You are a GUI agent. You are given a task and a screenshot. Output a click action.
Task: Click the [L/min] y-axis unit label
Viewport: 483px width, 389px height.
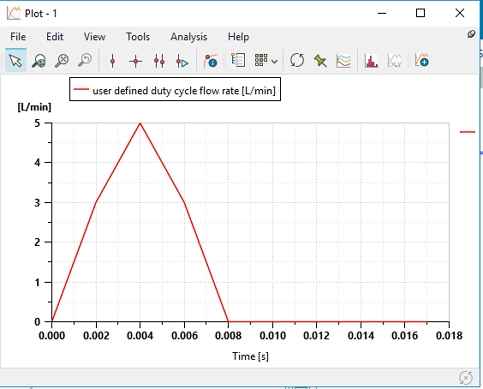point(34,107)
